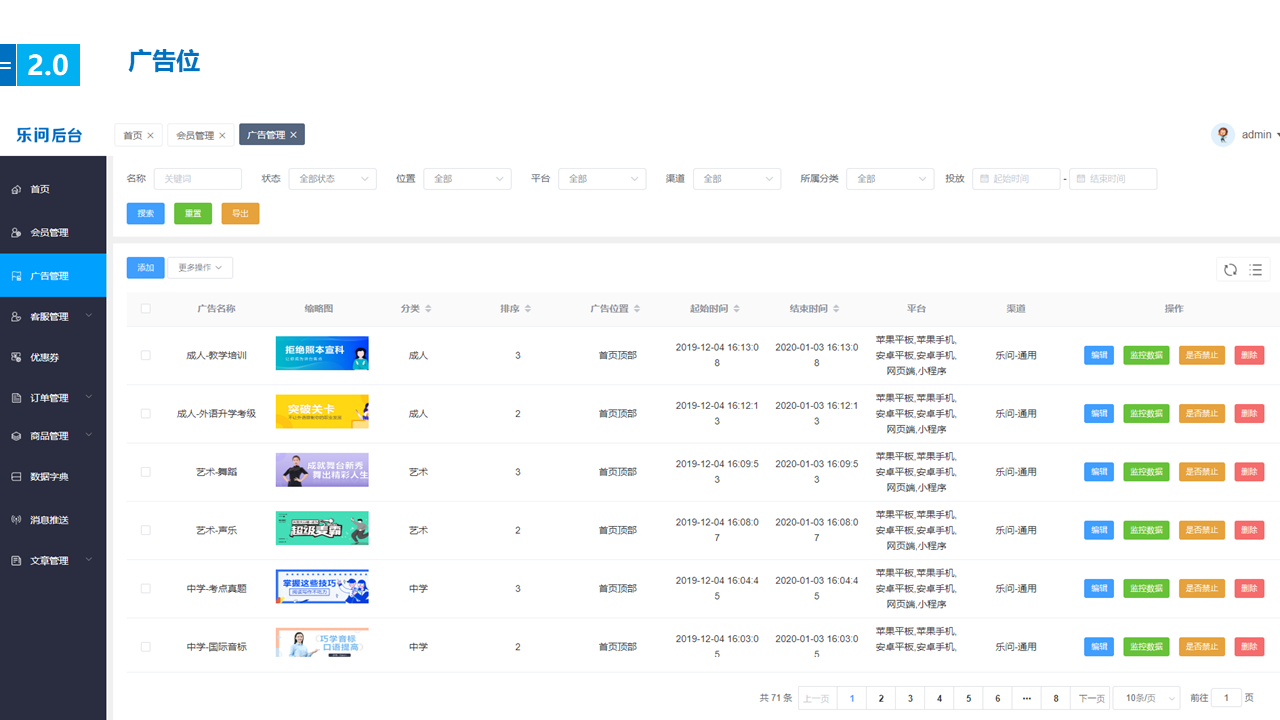Click the 订单管理 sidebar icon
1280x720 pixels.
tap(16, 398)
